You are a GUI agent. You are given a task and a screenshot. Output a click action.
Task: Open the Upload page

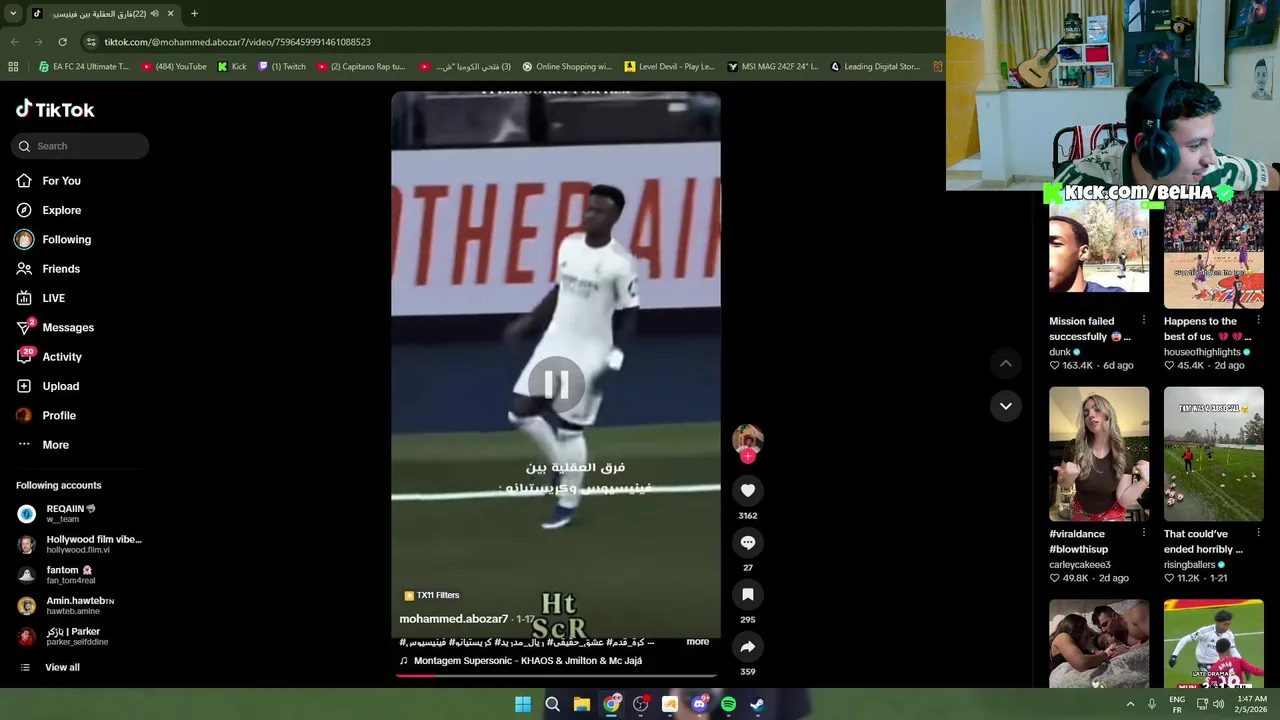(x=60, y=386)
